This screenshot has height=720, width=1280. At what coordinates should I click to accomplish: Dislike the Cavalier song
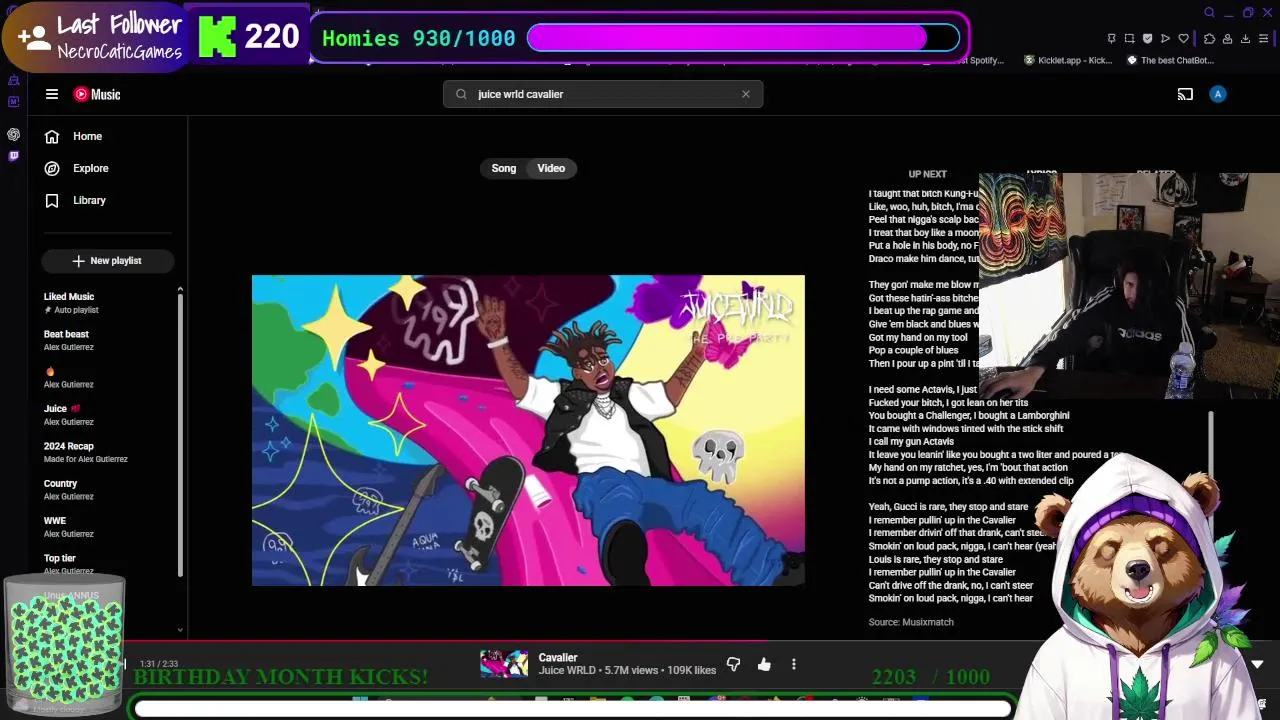coord(733,664)
